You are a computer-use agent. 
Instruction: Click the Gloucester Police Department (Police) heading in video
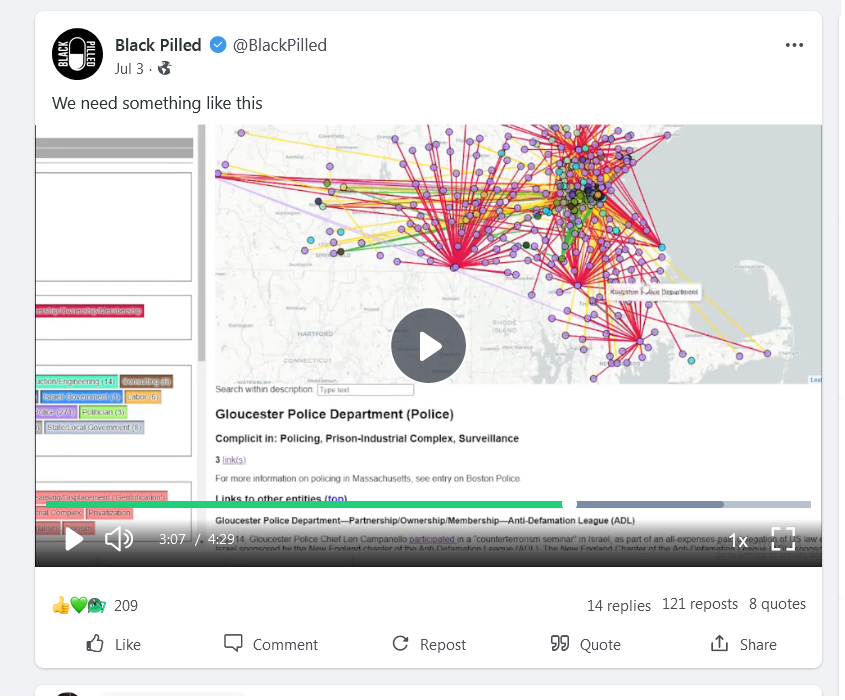click(x=334, y=414)
